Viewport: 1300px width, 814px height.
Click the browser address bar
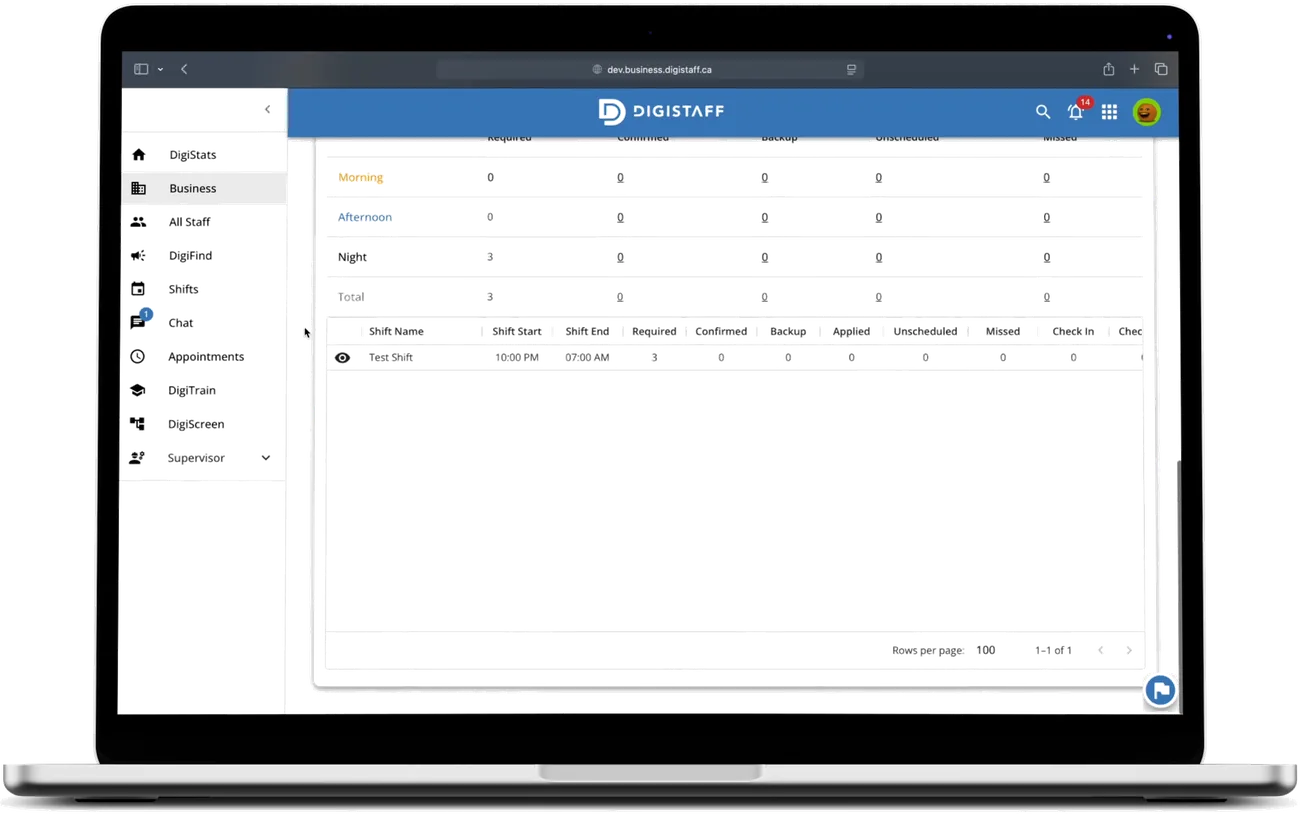coord(650,70)
